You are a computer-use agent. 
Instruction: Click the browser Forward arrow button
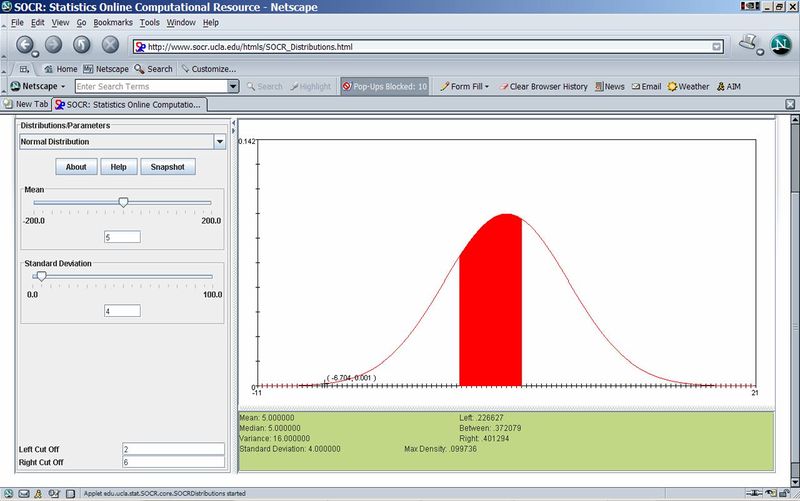tap(53, 45)
